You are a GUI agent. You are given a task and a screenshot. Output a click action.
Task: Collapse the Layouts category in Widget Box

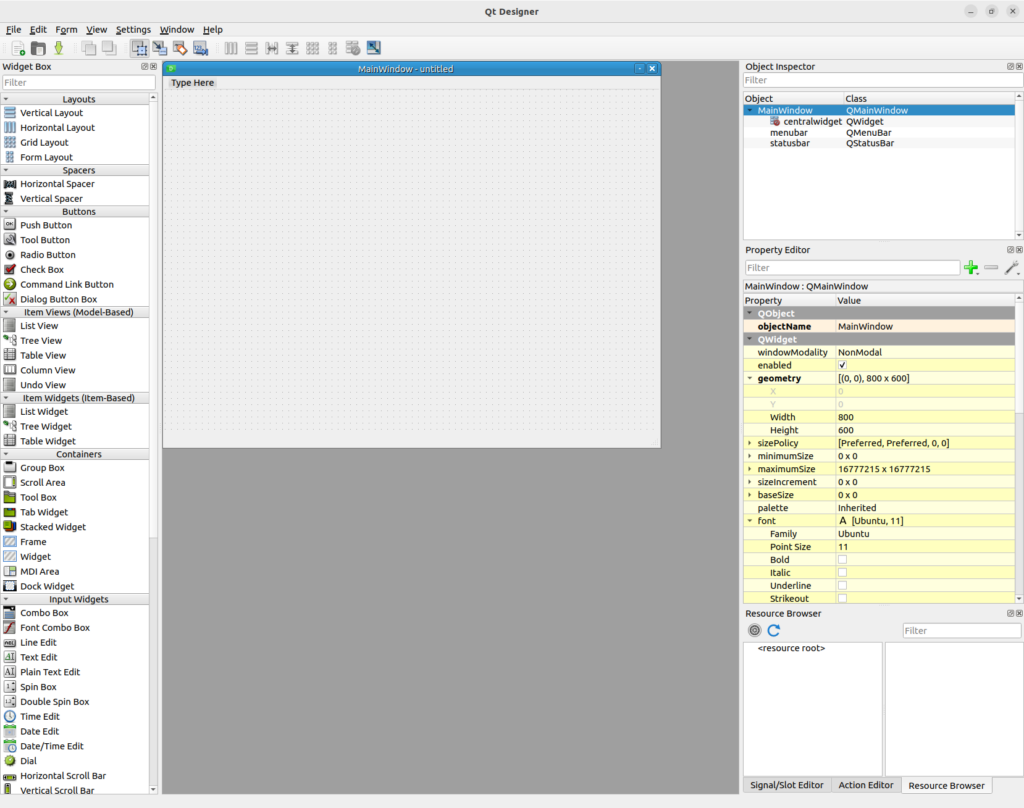[x=7, y=99]
